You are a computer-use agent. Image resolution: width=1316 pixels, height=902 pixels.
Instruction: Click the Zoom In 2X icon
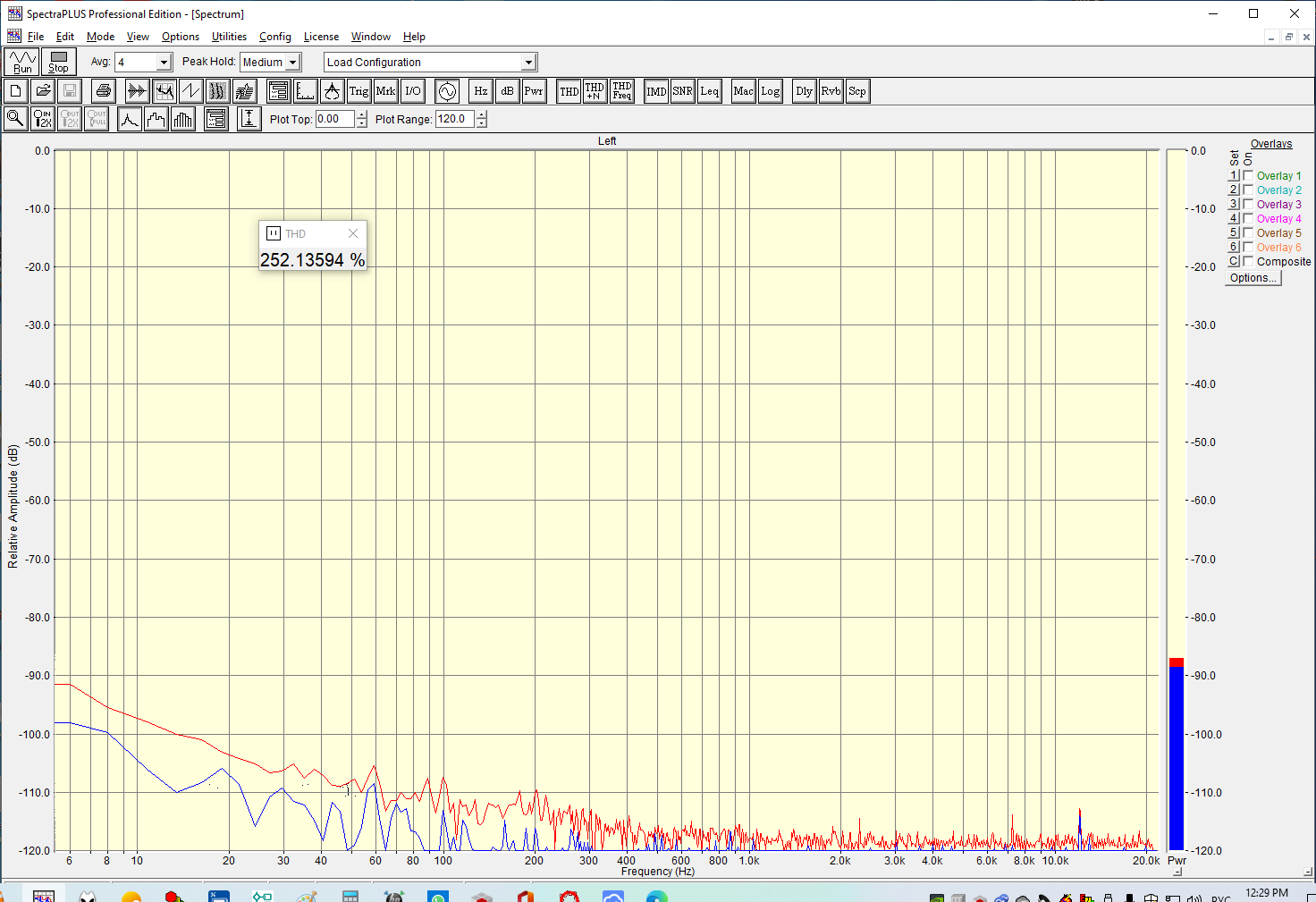coord(43,119)
